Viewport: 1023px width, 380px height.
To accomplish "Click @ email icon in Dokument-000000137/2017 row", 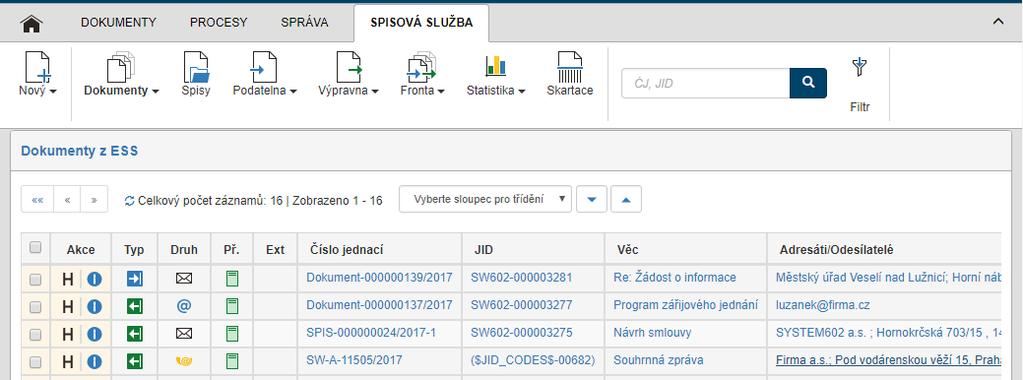I will point(184,306).
